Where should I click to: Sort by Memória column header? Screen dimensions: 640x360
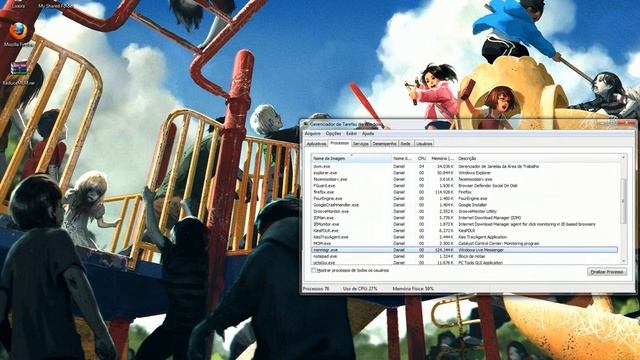[442, 158]
